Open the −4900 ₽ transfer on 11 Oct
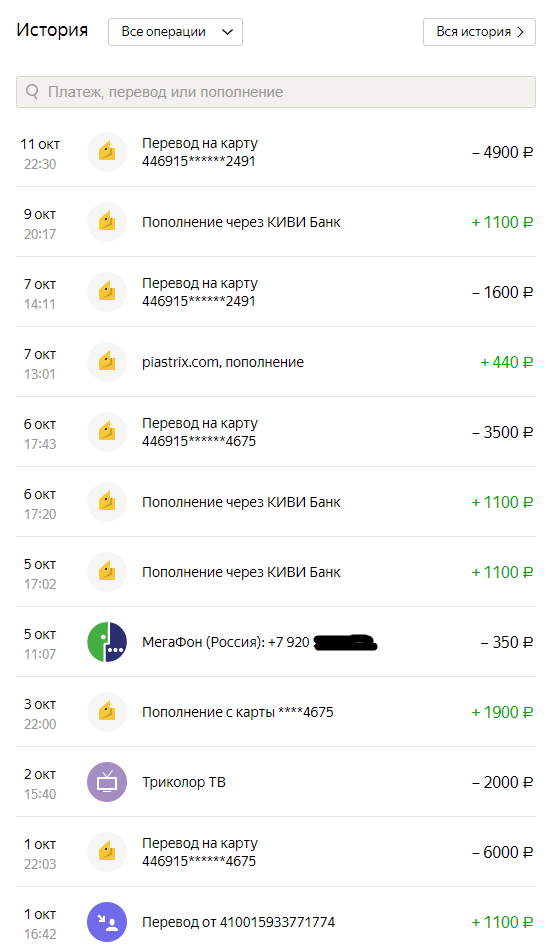Screen dimensions: 552x950 (x=276, y=152)
